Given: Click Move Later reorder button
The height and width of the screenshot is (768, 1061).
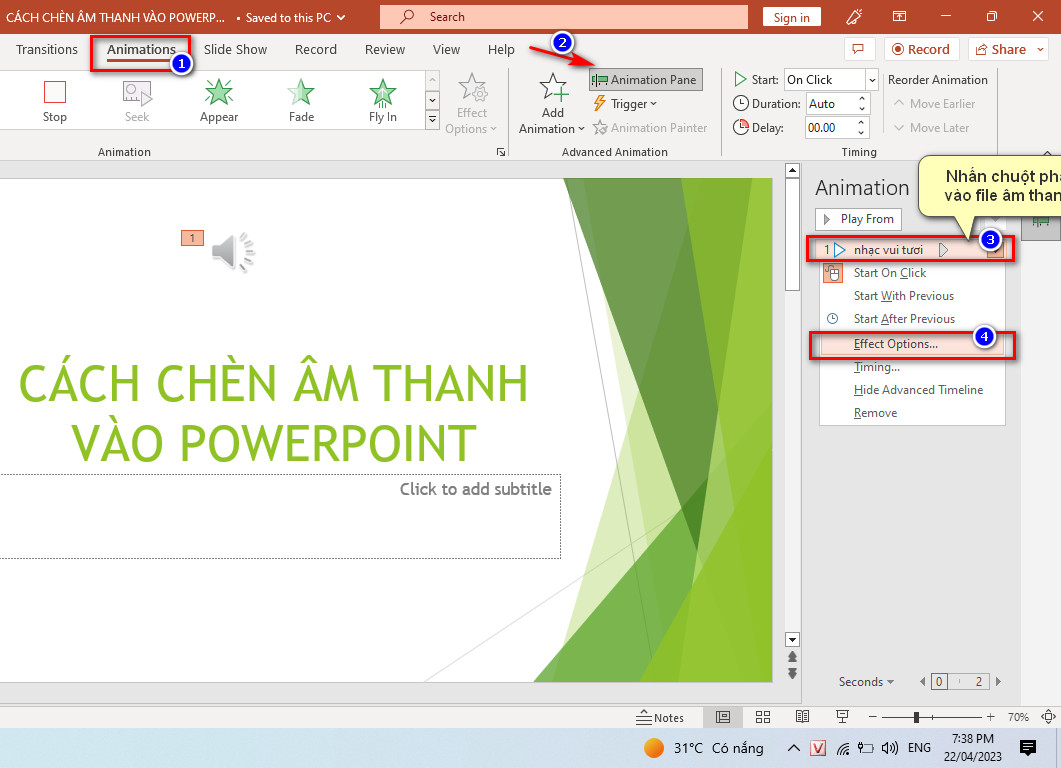Looking at the screenshot, I should [x=931, y=128].
